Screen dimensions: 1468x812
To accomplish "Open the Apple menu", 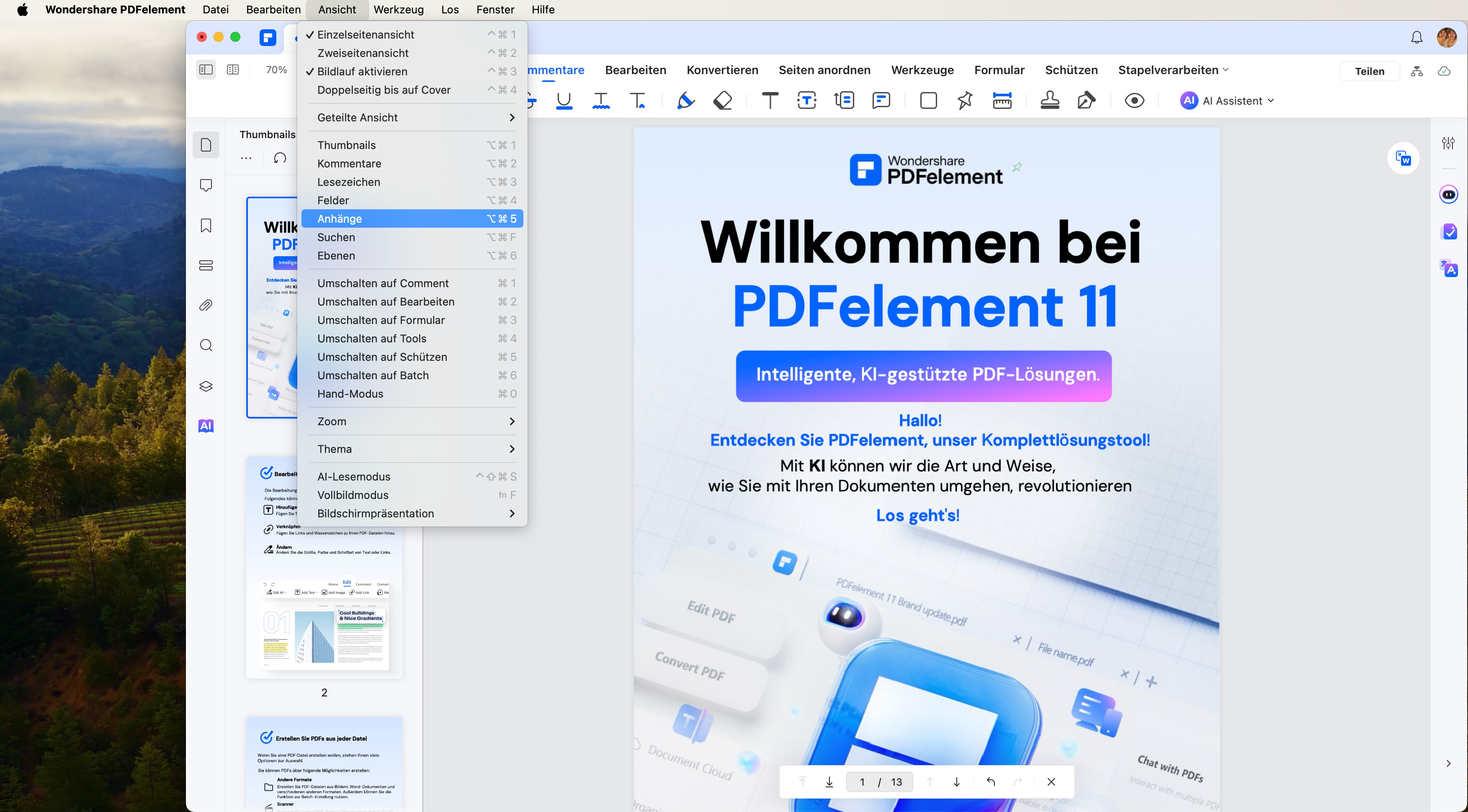I will 23,10.
